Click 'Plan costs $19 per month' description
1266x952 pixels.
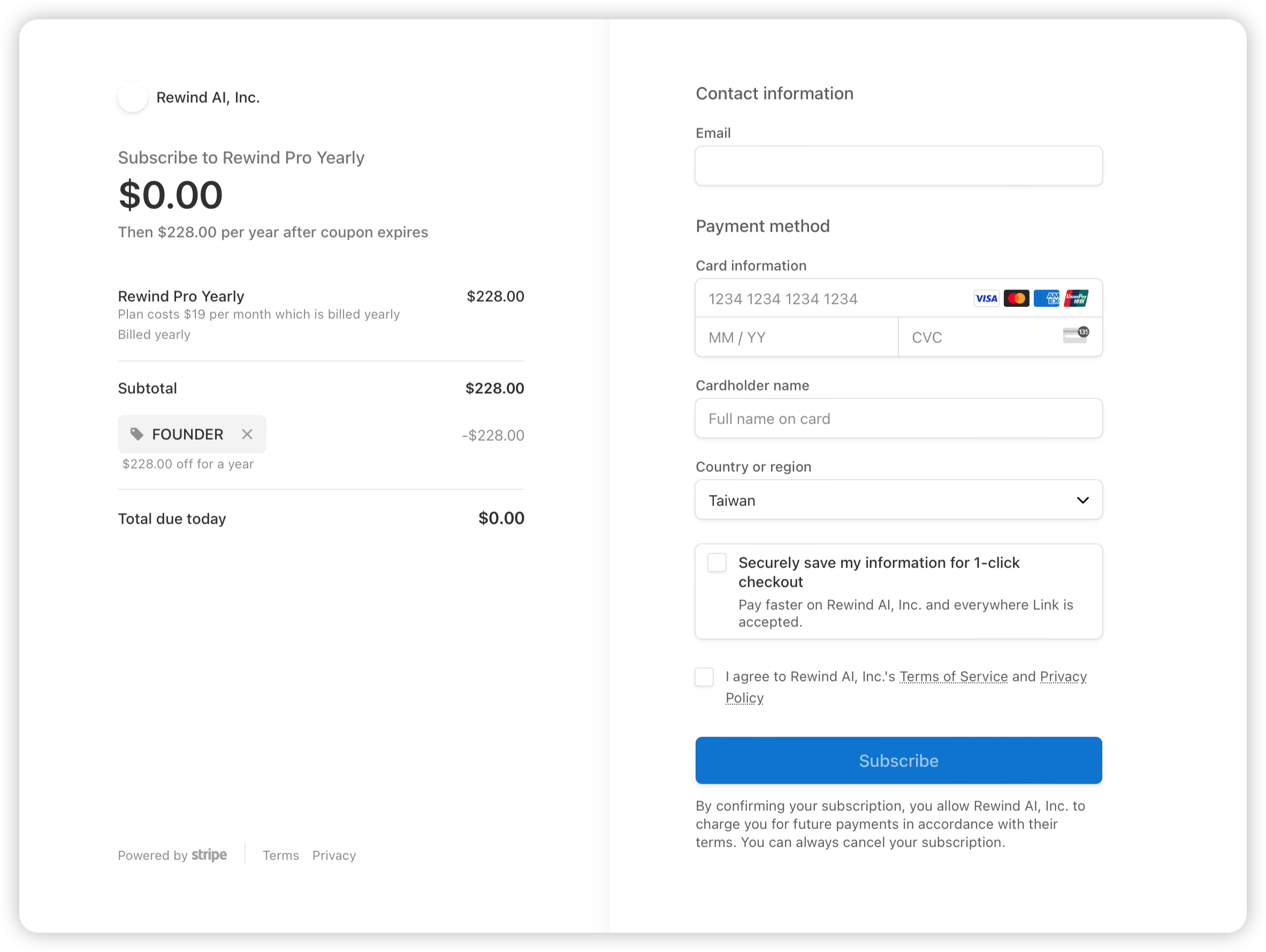click(258, 314)
